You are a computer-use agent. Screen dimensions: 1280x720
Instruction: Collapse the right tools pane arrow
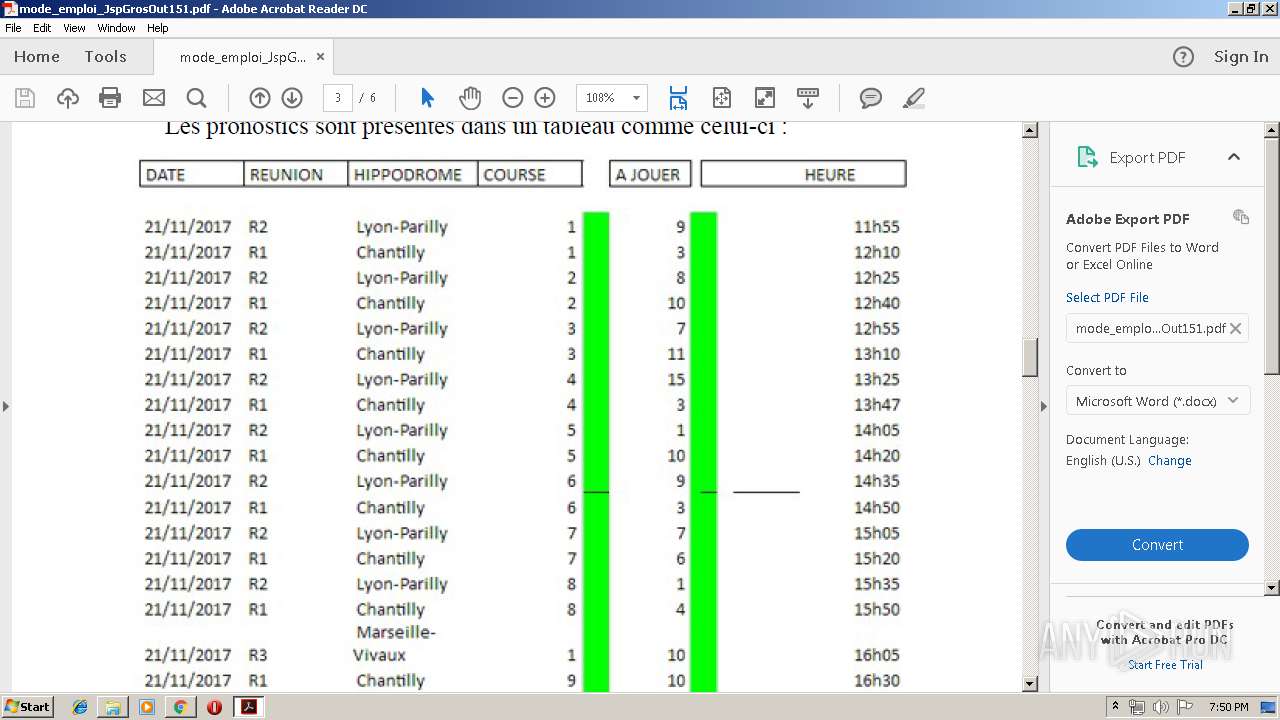coord(1044,406)
